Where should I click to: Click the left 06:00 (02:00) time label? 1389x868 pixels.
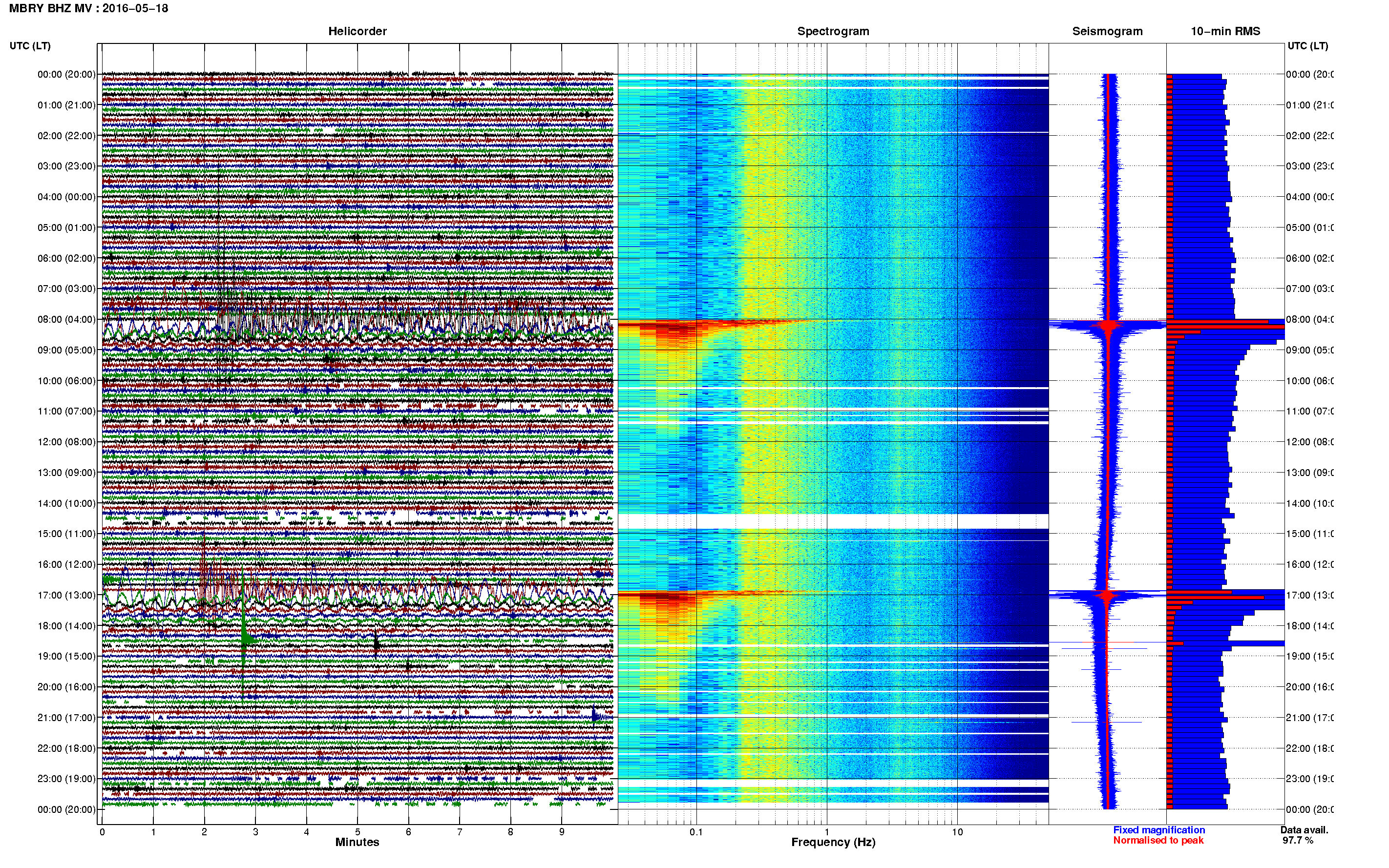pyautogui.click(x=66, y=258)
